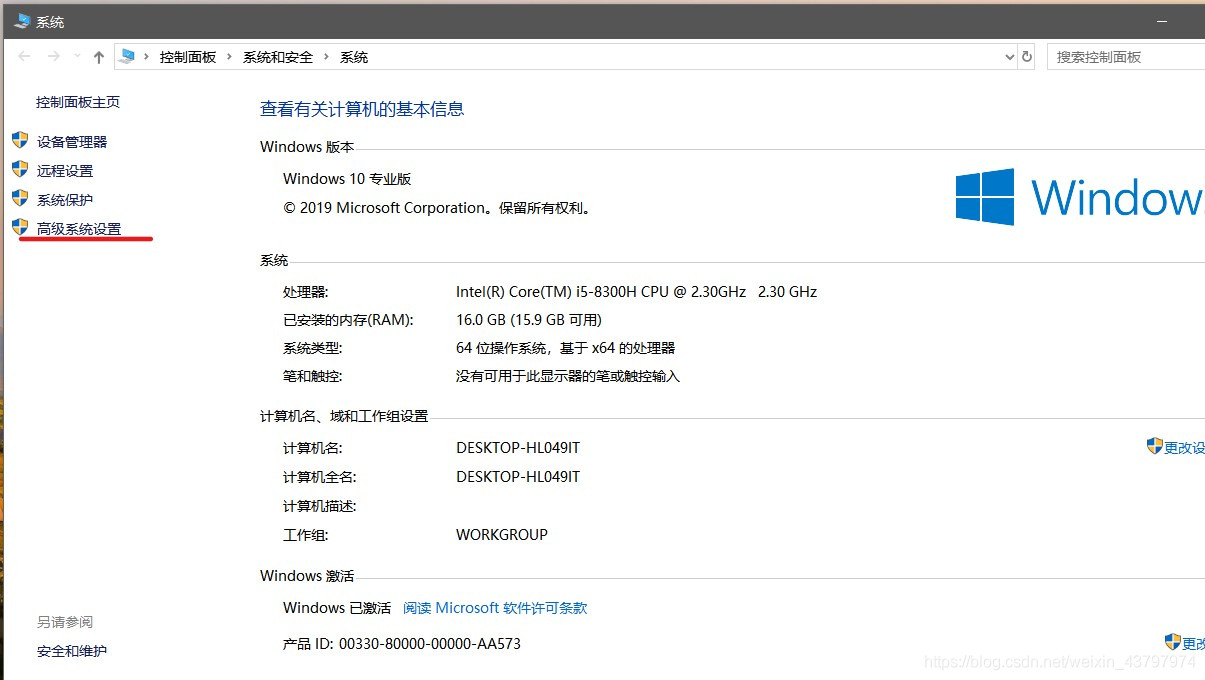The image size is (1205, 680).
Task: Click shield icon next to 更改设置
Action: (1155, 446)
